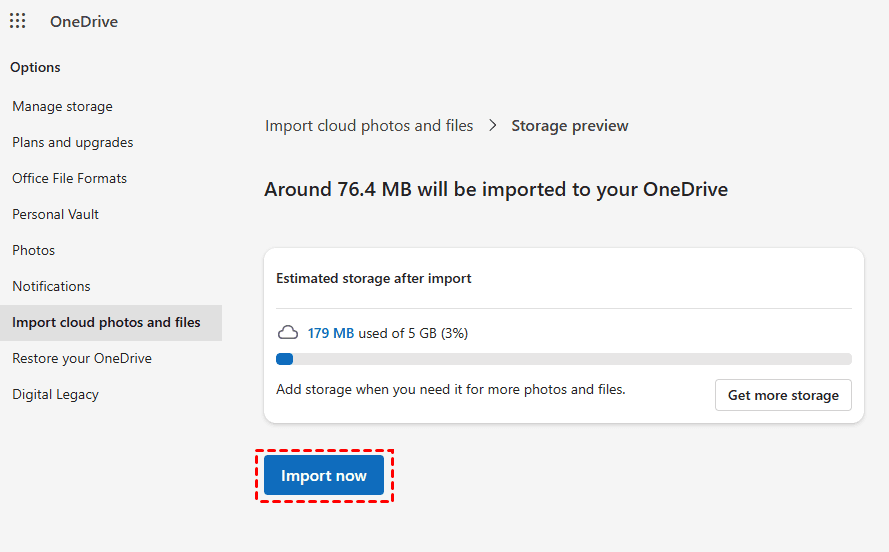Viewport: 889px width, 552px height.
Task: Click the OneDrive header title
Action: [x=84, y=22]
